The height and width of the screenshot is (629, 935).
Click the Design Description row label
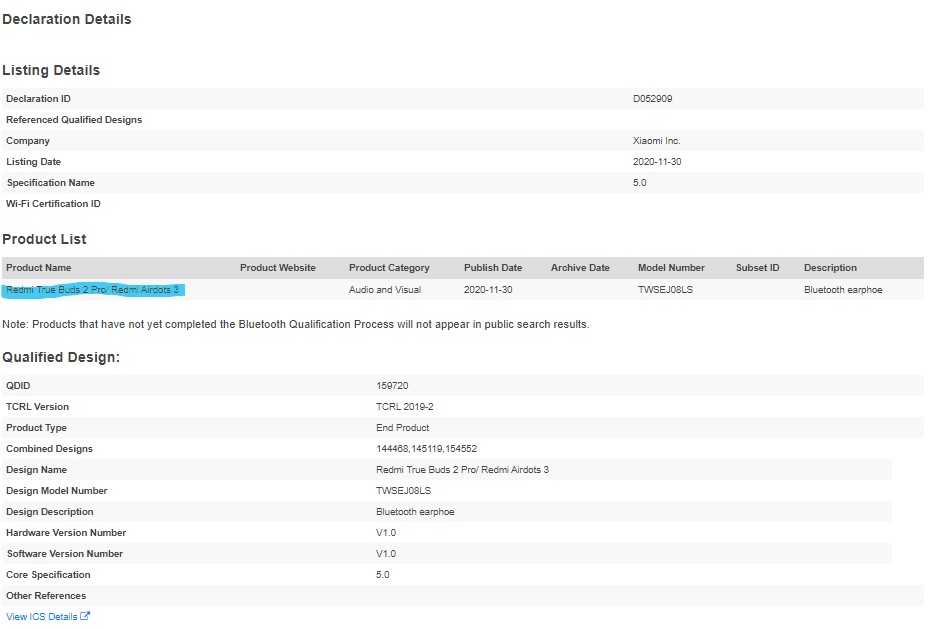click(49, 512)
